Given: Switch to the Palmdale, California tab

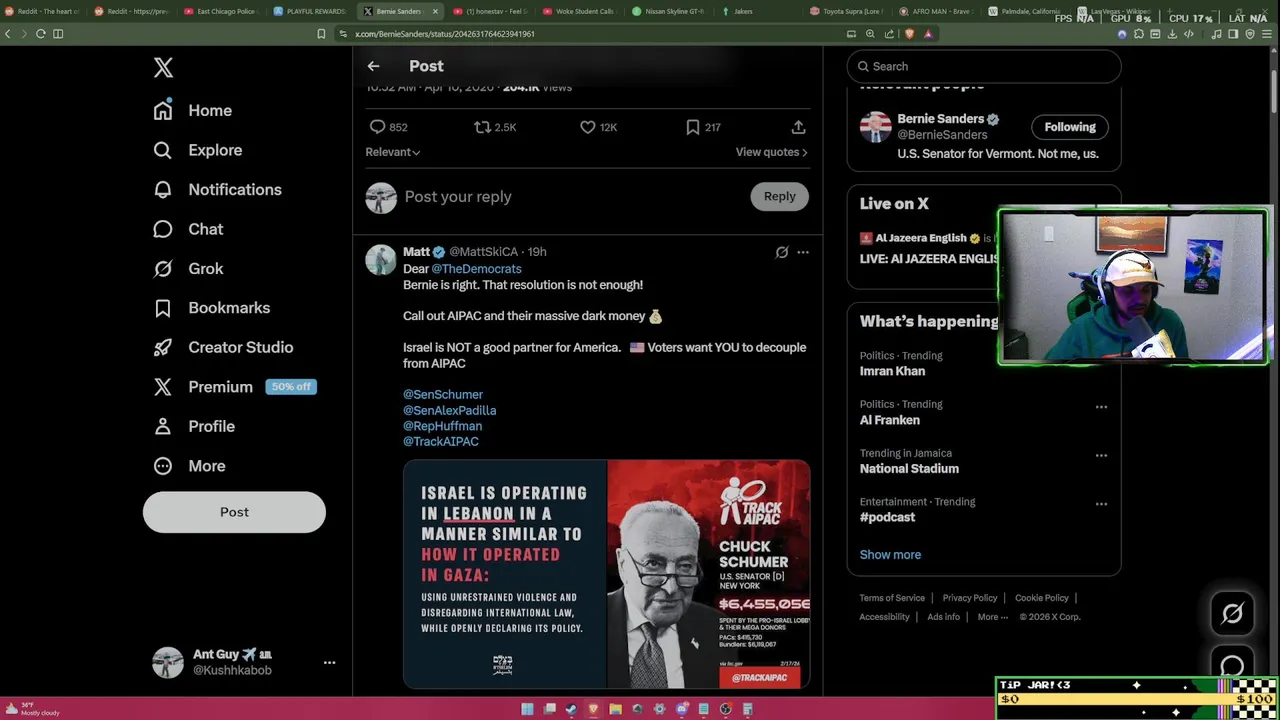Looking at the screenshot, I should (x=1026, y=11).
